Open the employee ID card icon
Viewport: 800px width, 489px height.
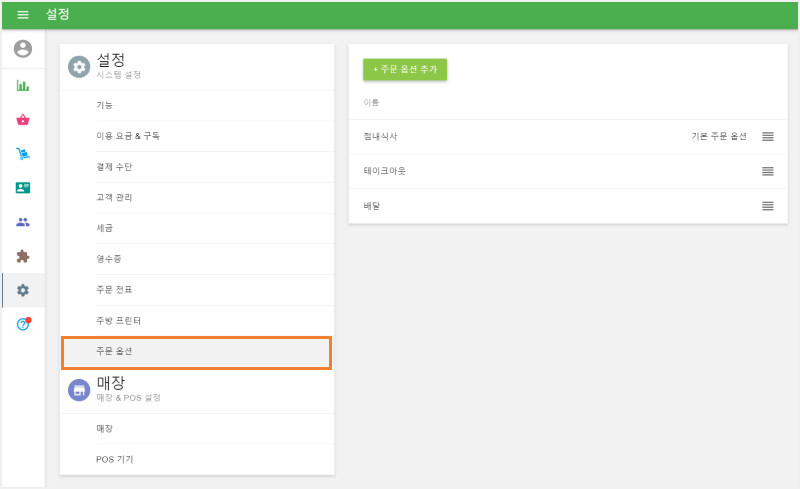coord(23,188)
